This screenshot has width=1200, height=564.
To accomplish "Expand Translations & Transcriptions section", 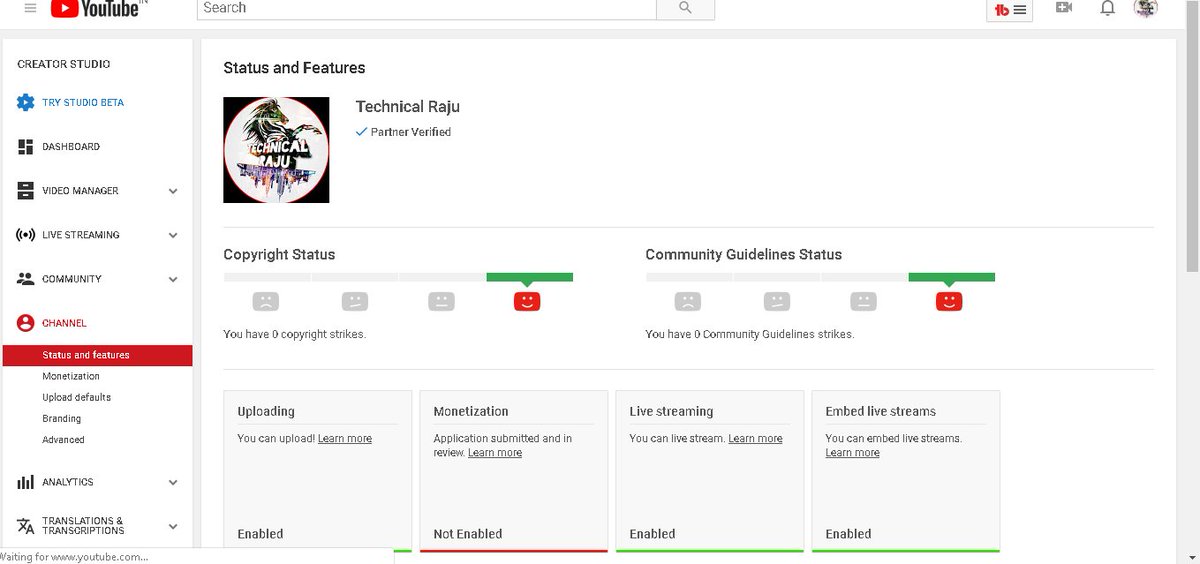I will click(x=173, y=526).
